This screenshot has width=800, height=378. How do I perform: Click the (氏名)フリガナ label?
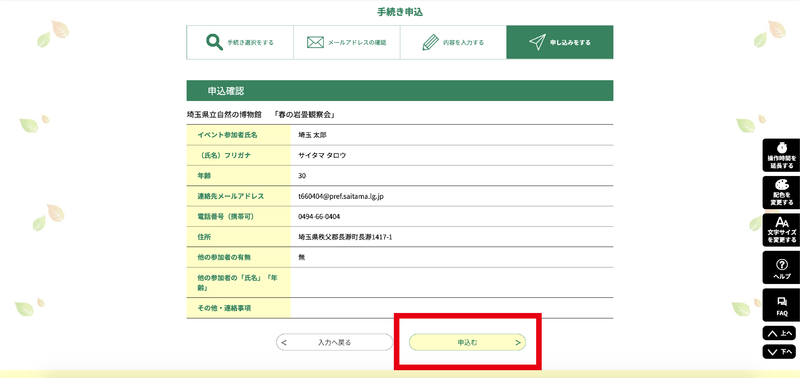(224, 155)
